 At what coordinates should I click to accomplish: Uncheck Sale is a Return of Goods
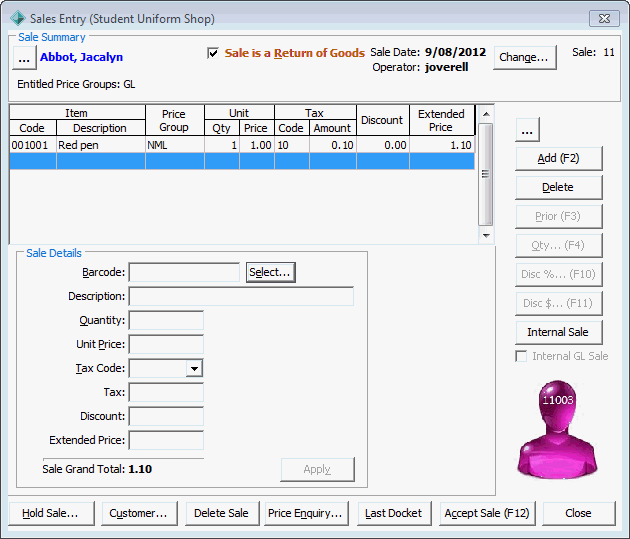pos(213,53)
